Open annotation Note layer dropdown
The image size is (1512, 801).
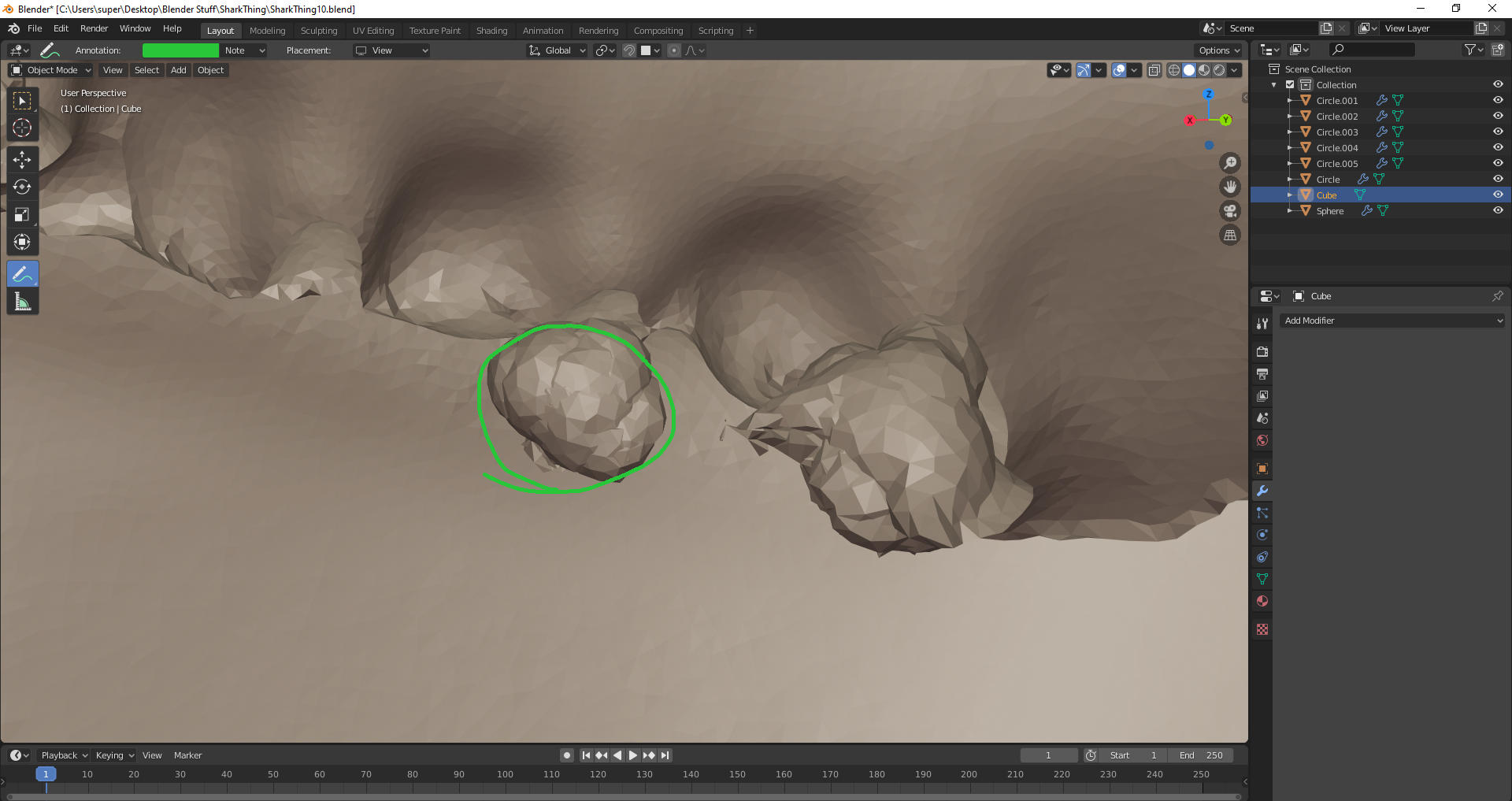coord(245,51)
